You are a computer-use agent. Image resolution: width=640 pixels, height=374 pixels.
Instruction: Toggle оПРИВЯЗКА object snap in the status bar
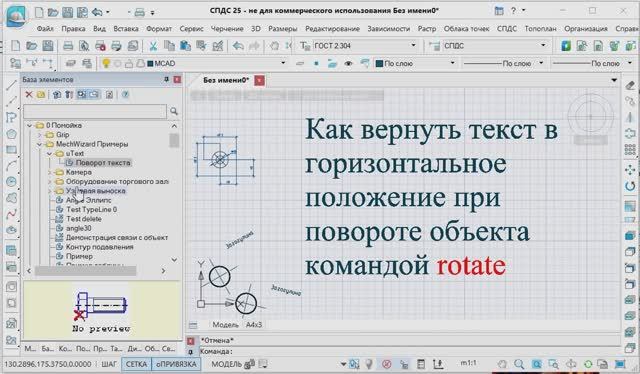176,364
